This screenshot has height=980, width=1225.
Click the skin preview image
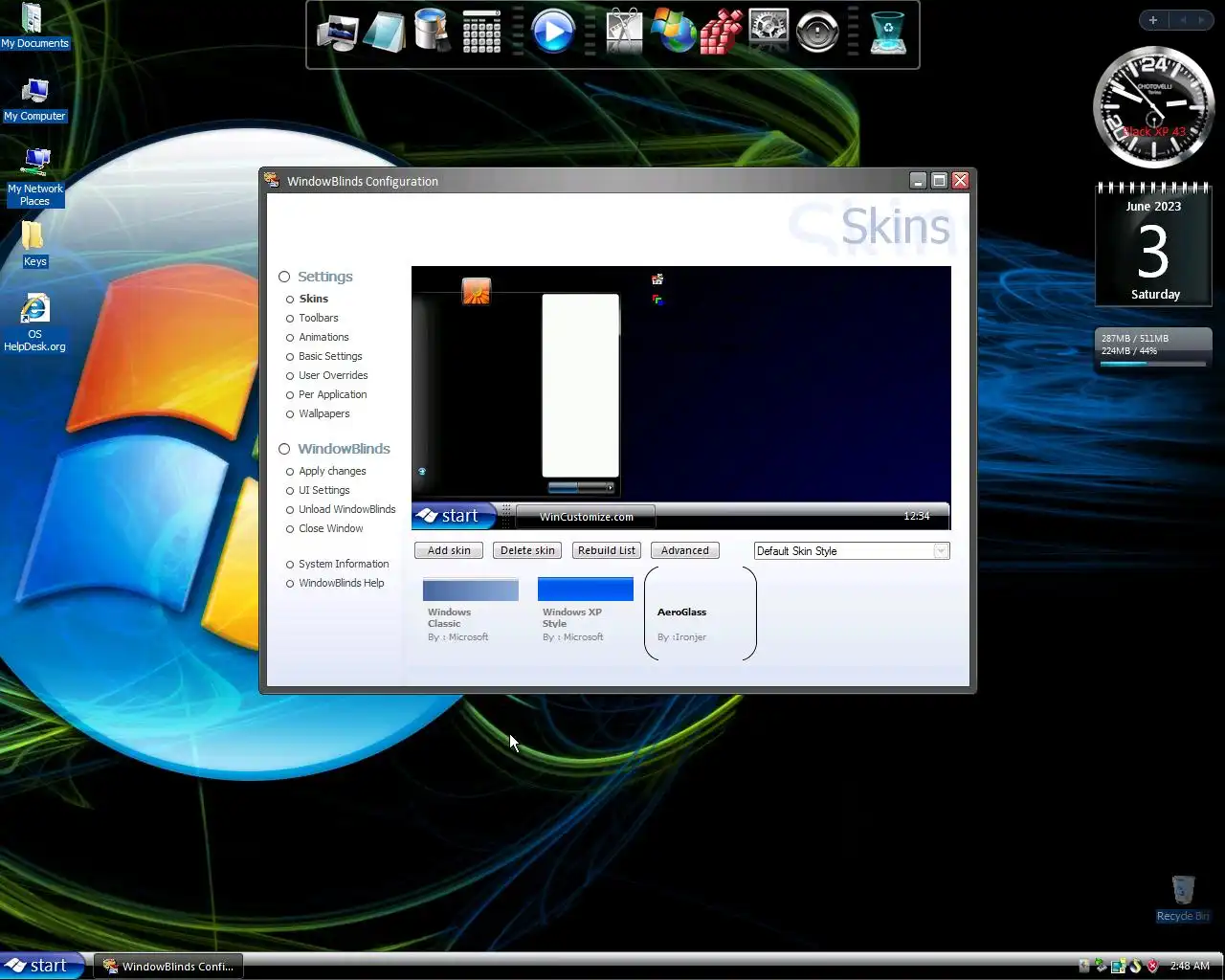(681, 397)
